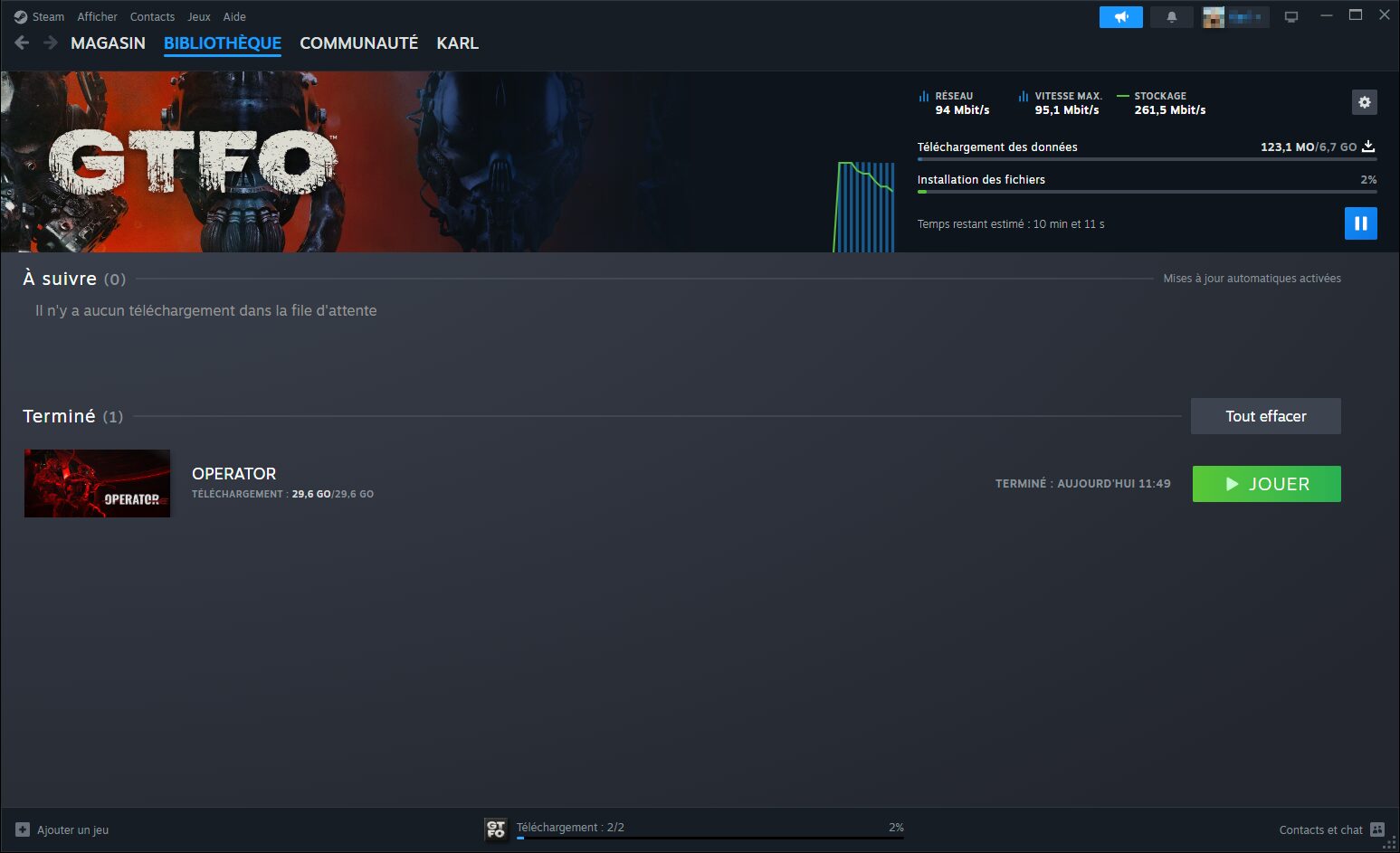This screenshot has height=853, width=1400.
Task: Go back with the left arrow
Action: (22, 43)
